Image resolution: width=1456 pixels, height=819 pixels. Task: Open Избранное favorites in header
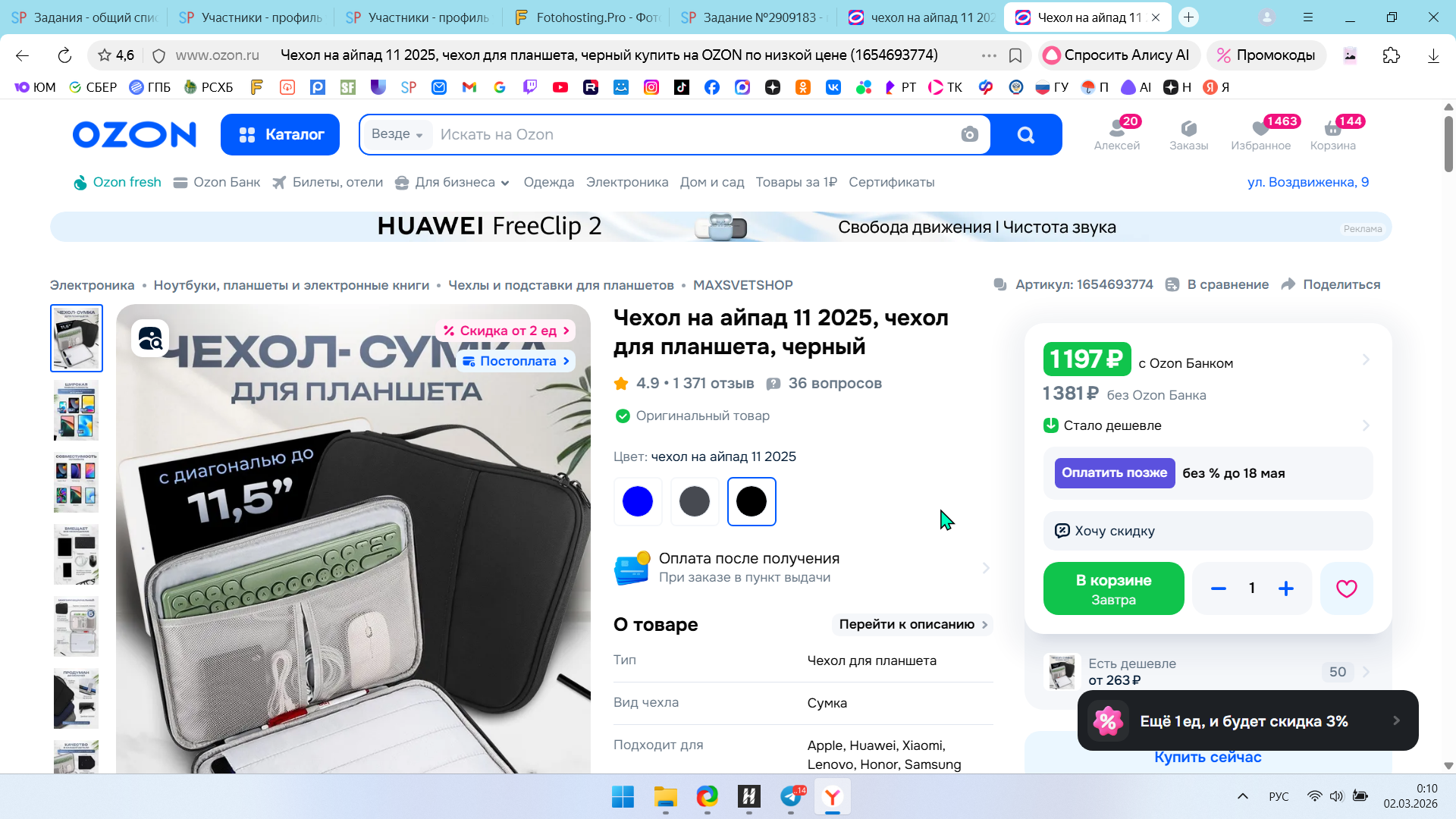[1260, 134]
